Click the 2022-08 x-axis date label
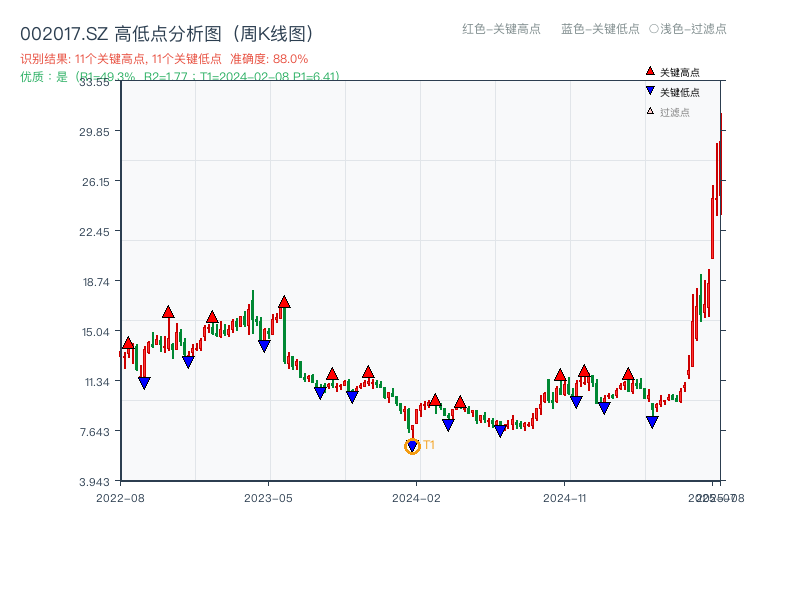Screen dimensions: 800x600 (x=120, y=498)
